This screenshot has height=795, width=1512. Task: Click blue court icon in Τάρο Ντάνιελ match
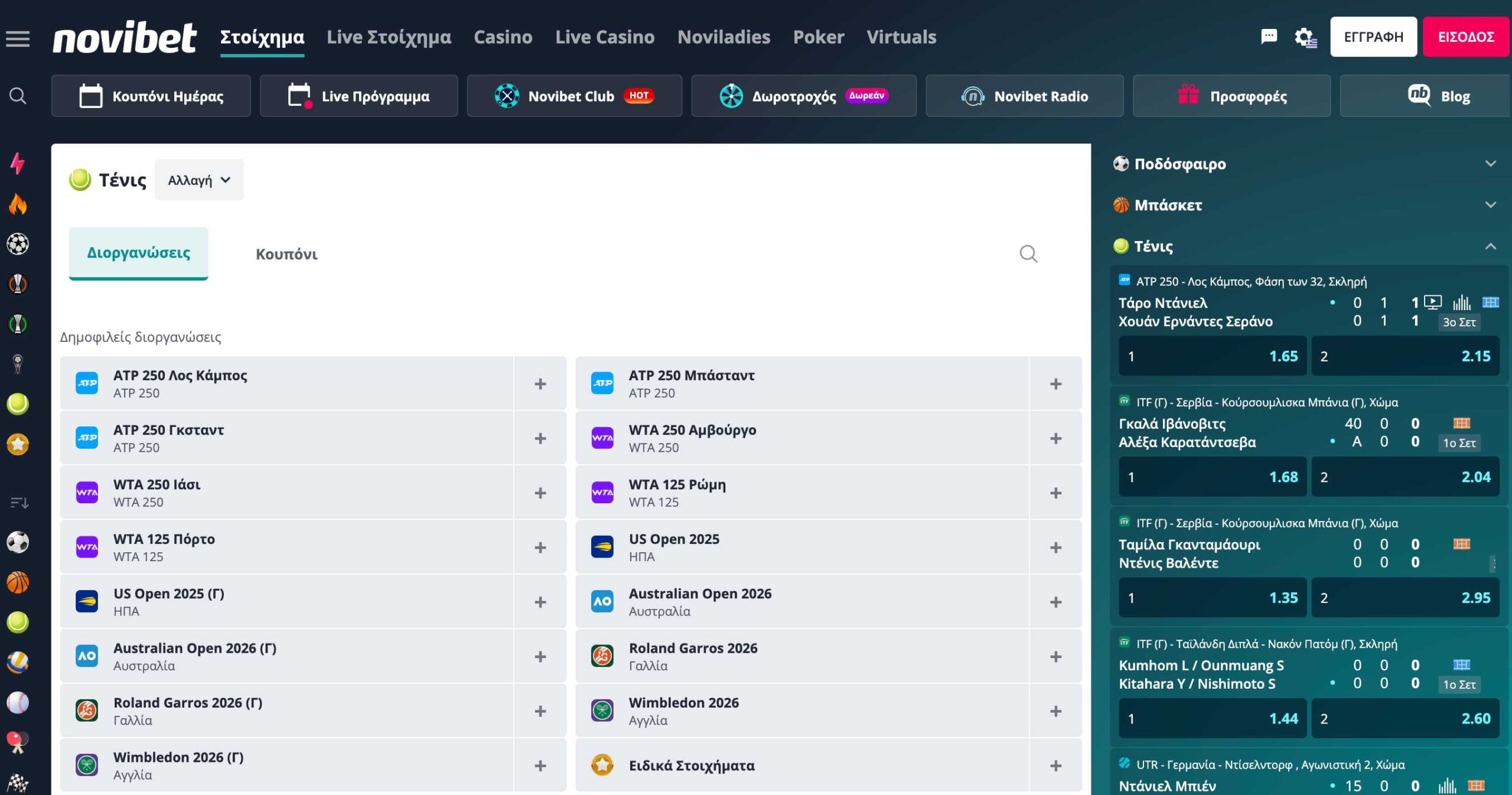1491,302
